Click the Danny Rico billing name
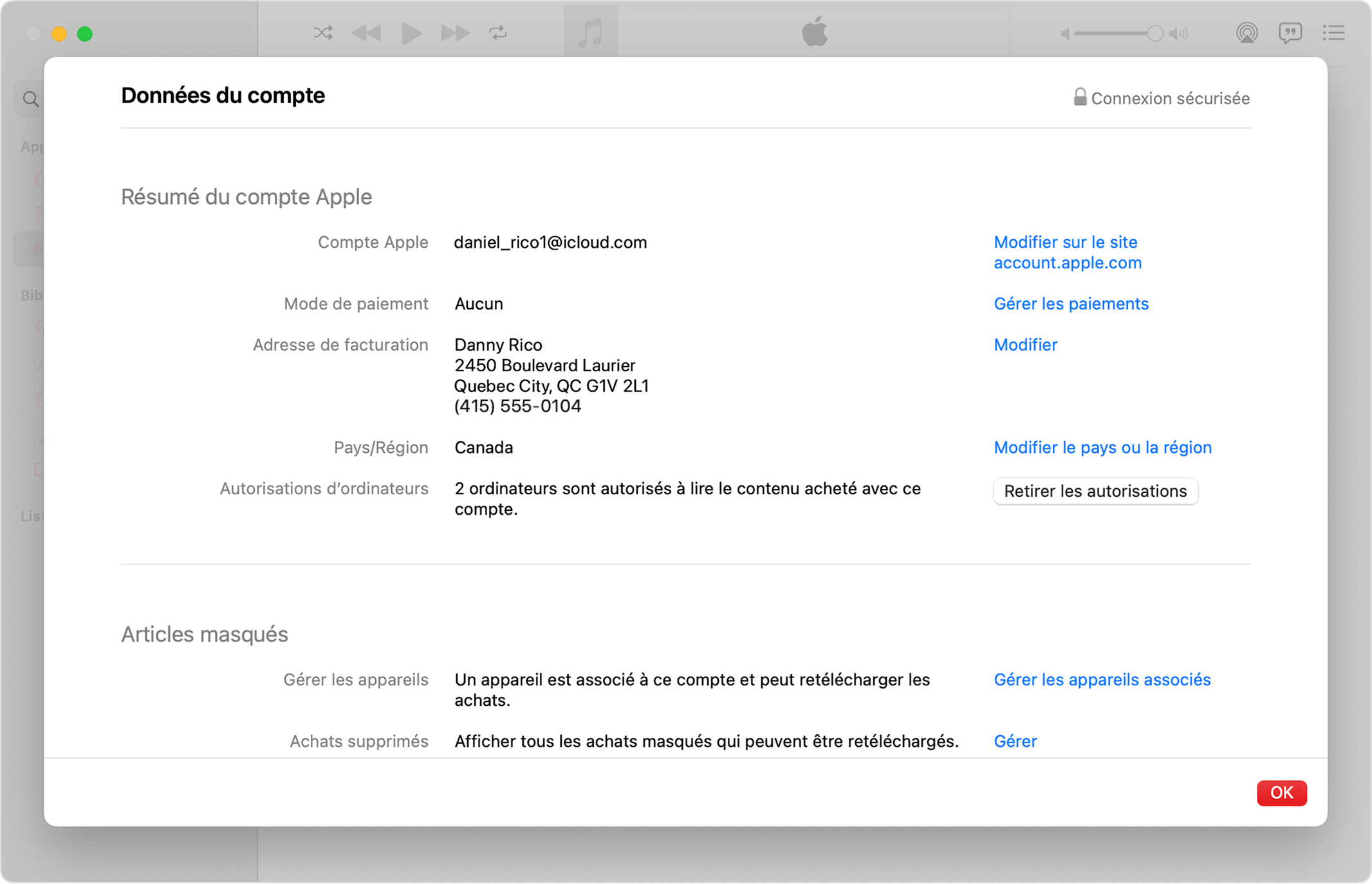This screenshot has height=884, width=1372. point(498,345)
